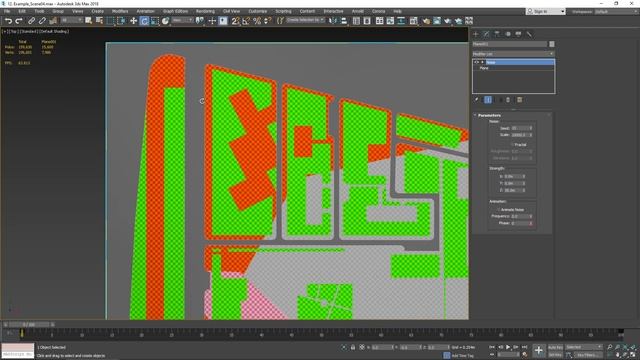Switch to the Utilities panel tab
640x360 pixels.
point(529,34)
